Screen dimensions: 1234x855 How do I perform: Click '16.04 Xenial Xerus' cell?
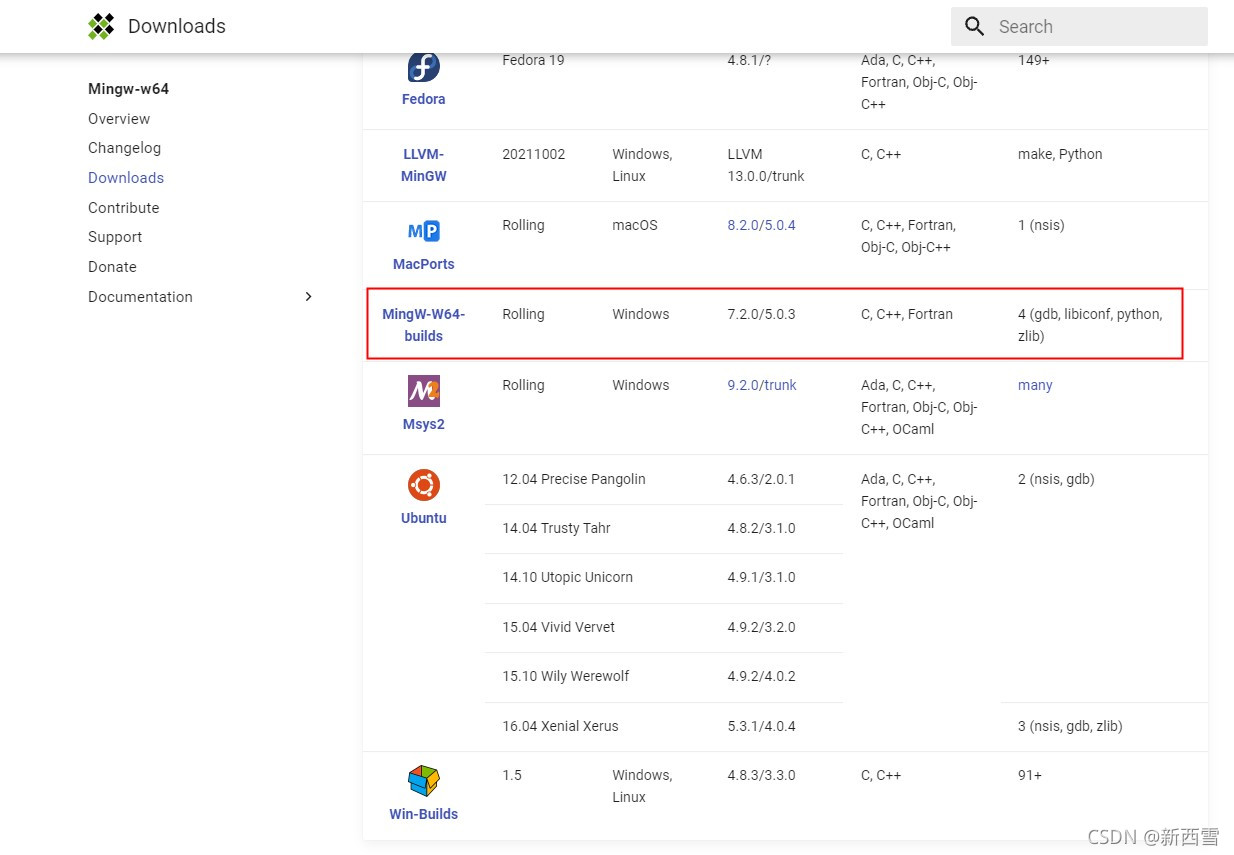click(560, 726)
